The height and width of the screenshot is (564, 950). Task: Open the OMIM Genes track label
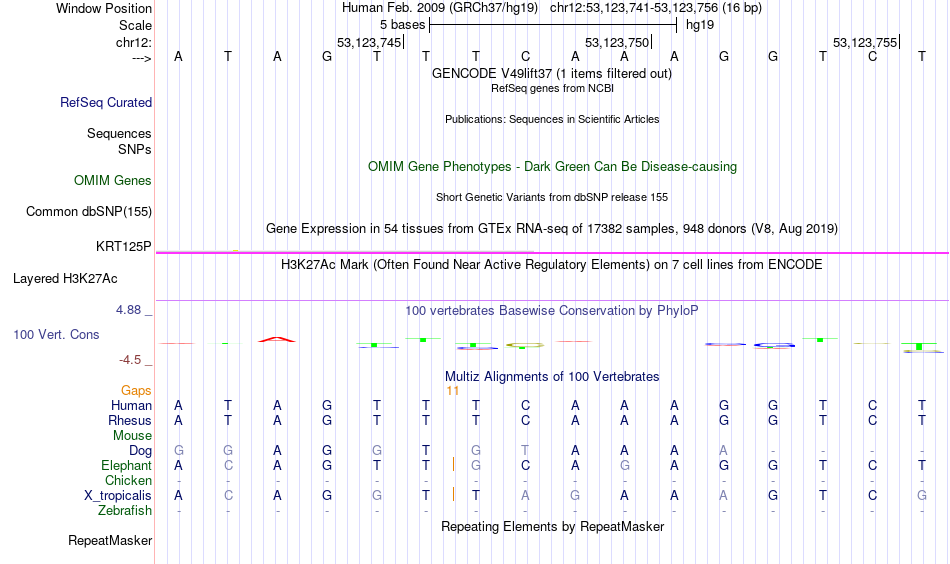click(x=113, y=181)
